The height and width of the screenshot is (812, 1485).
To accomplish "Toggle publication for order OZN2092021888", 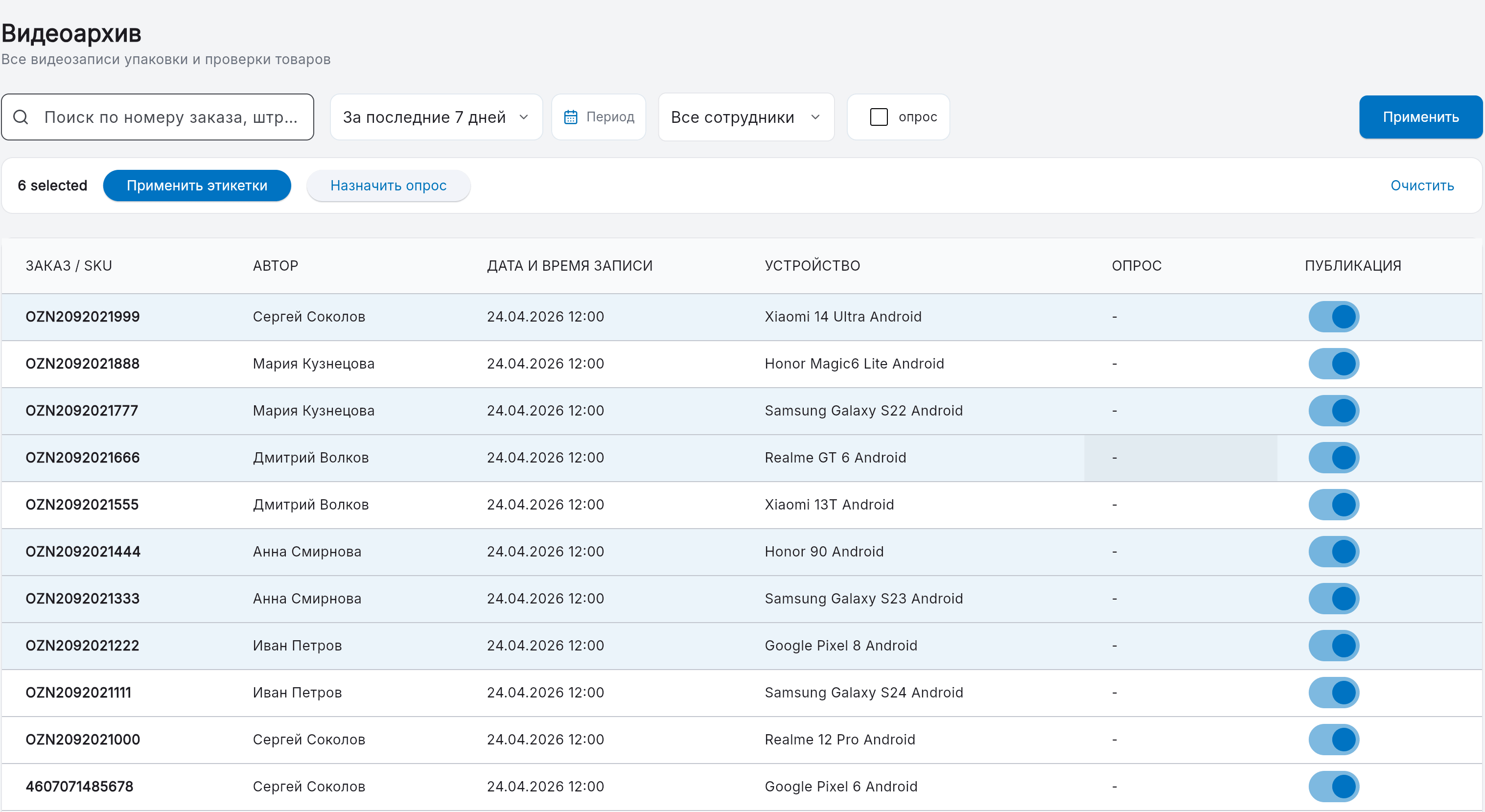I will point(1333,364).
